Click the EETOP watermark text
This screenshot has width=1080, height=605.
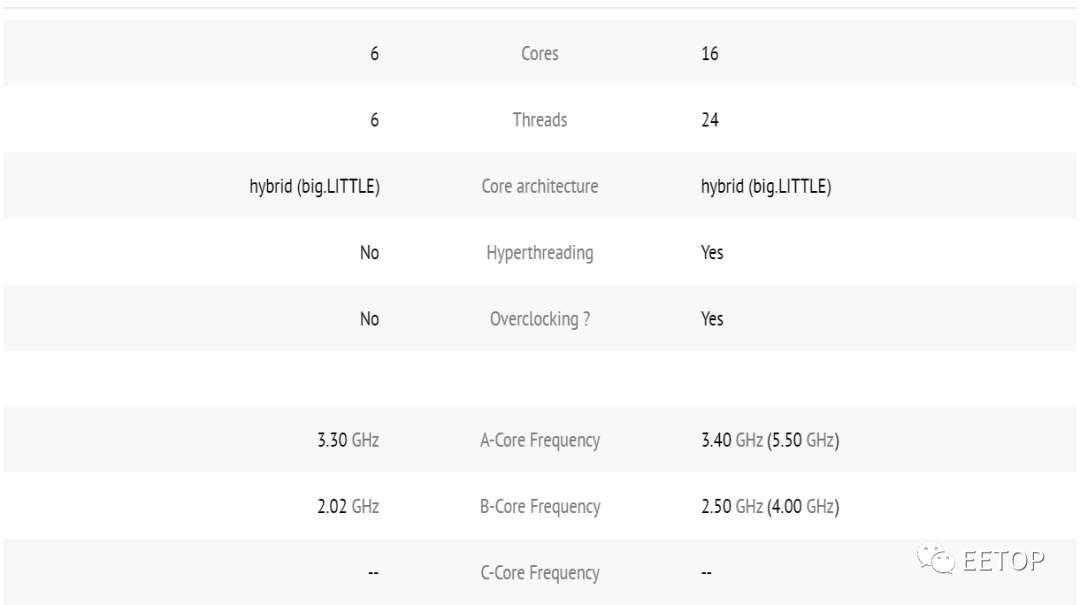[x=1004, y=561]
